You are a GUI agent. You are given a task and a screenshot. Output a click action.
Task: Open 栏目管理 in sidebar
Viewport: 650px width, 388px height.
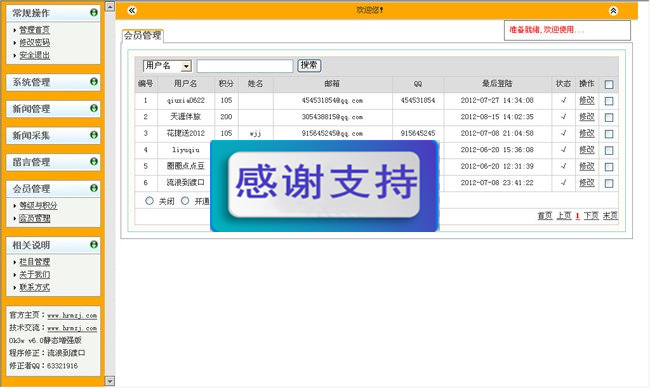click(34, 262)
